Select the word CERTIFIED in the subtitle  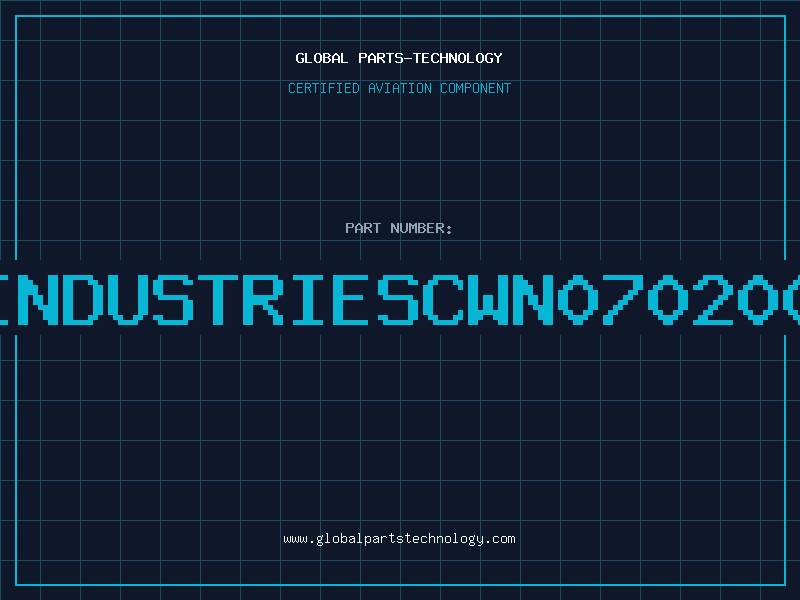coord(324,88)
